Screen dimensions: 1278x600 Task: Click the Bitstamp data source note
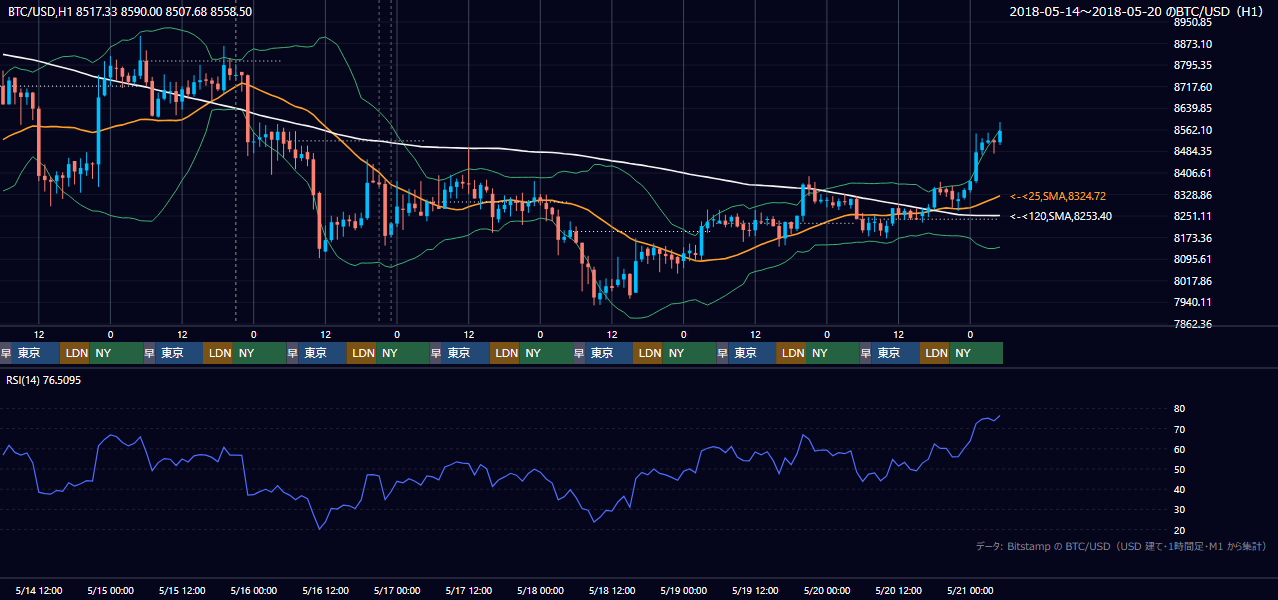pyautogui.click(x=1121, y=546)
